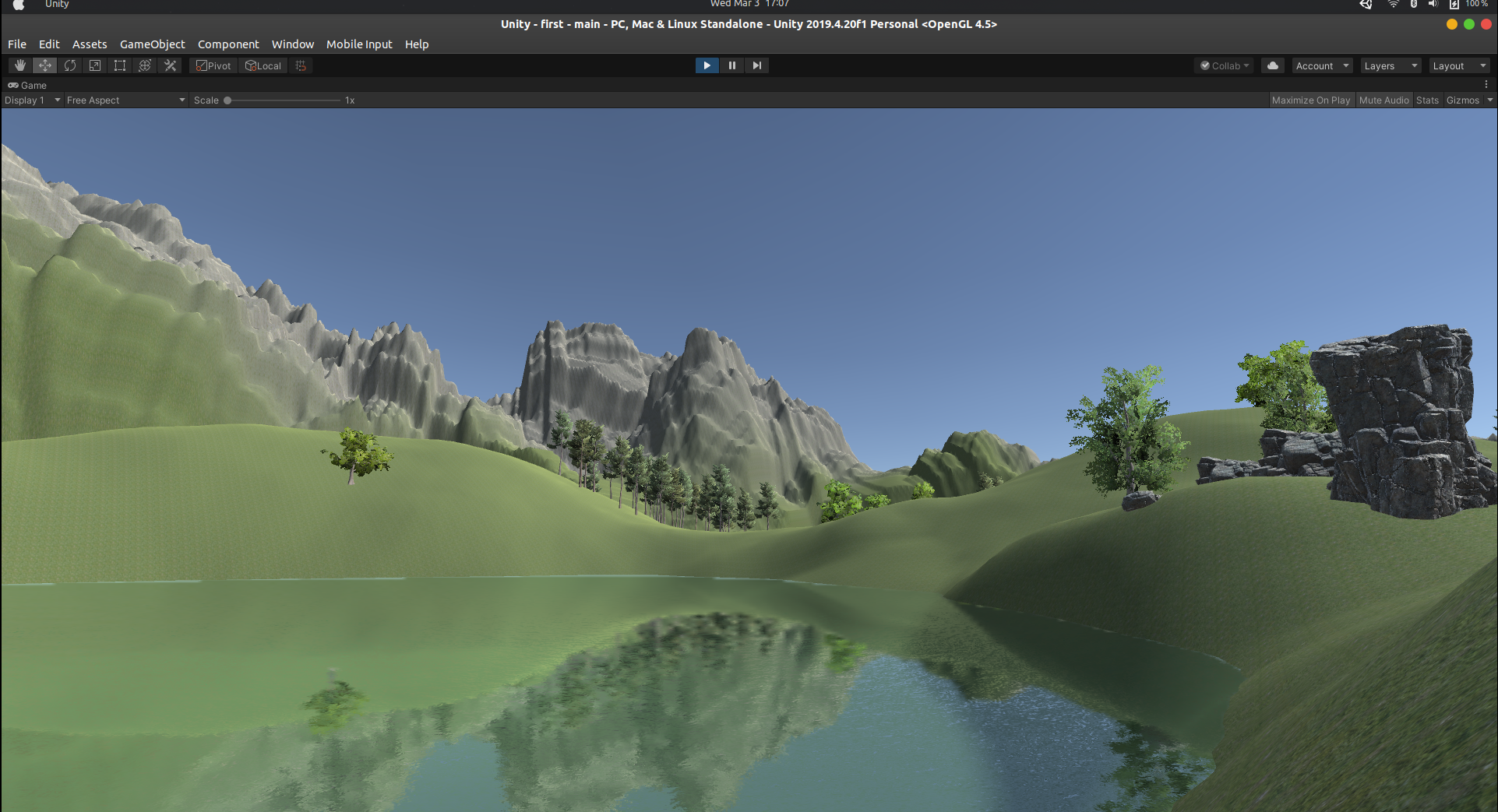Screen dimensions: 1498x812
Task: Click the Scale slider handle
Action: [x=227, y=100]
